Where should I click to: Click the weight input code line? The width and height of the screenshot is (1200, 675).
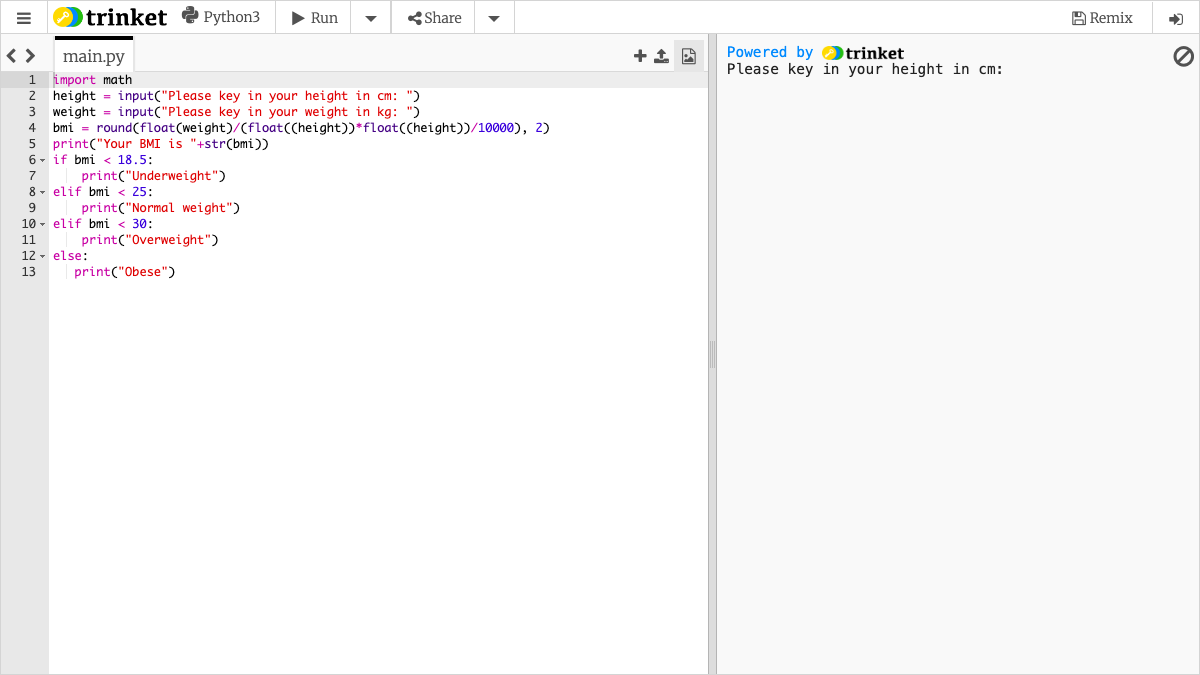pos(236,112)
